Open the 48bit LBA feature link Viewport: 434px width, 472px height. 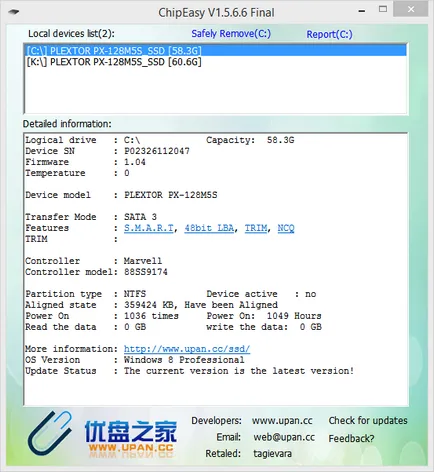tap(209, 228)
